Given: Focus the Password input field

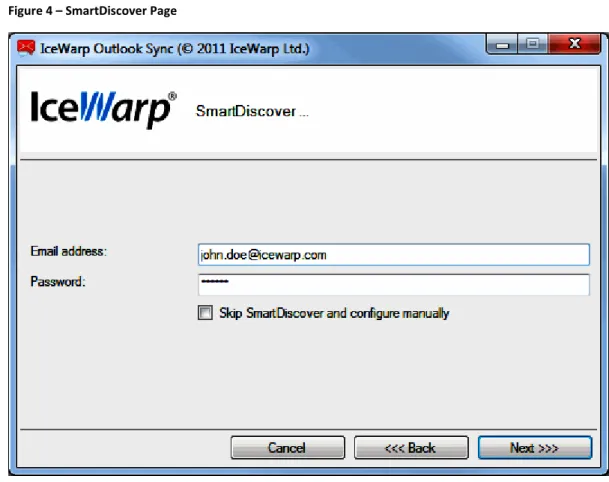Looking at the screenshot, I should point(394,285).
